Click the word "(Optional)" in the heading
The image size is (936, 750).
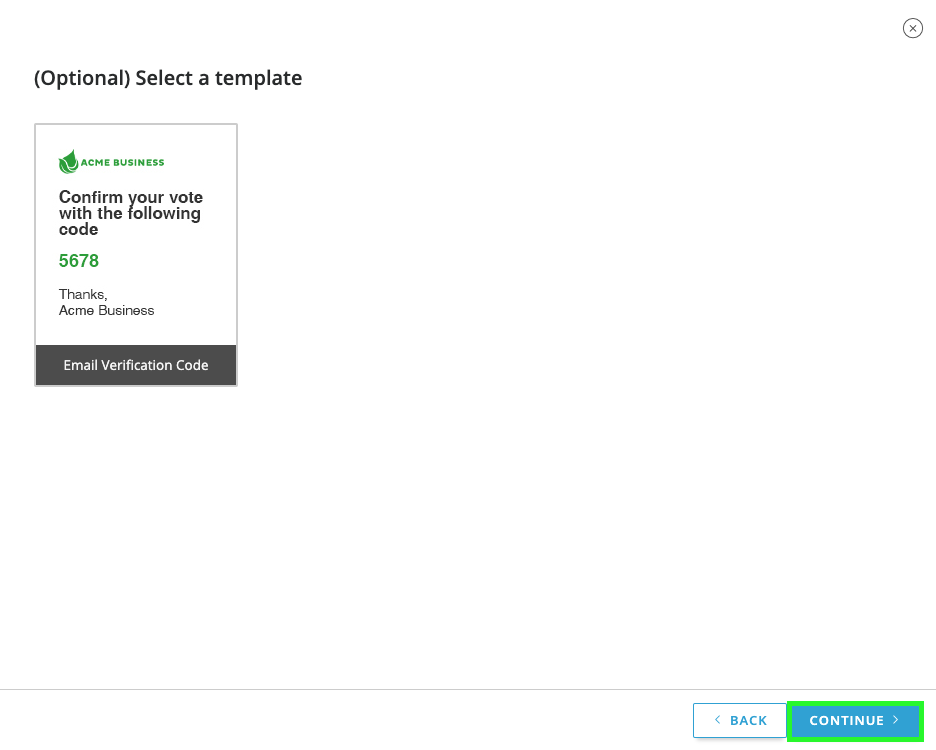click(x=82, y=78)
